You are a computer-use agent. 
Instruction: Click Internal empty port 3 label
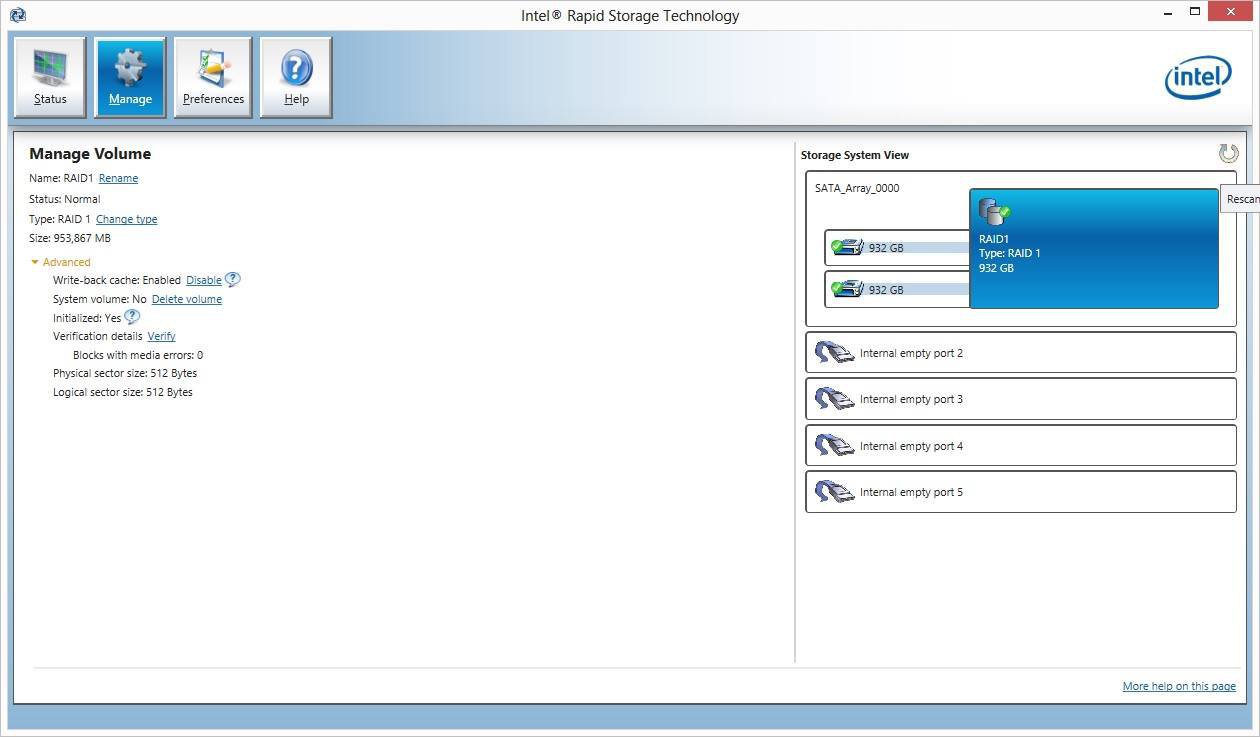[911, 399]
